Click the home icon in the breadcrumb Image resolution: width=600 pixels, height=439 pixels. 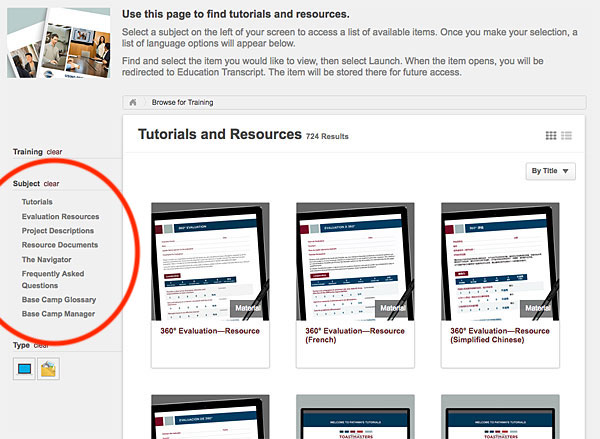132,102
